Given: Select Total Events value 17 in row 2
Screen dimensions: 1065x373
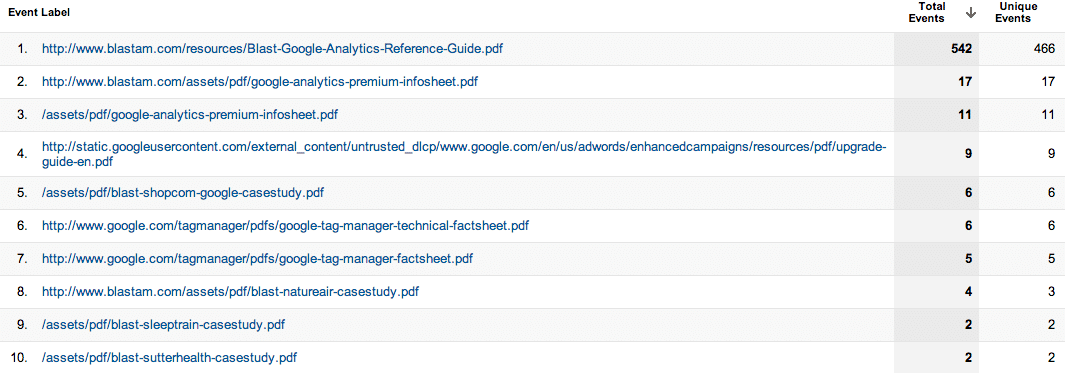Looking at the screenshot, I should pyautogui.click(x=965, y=82).
